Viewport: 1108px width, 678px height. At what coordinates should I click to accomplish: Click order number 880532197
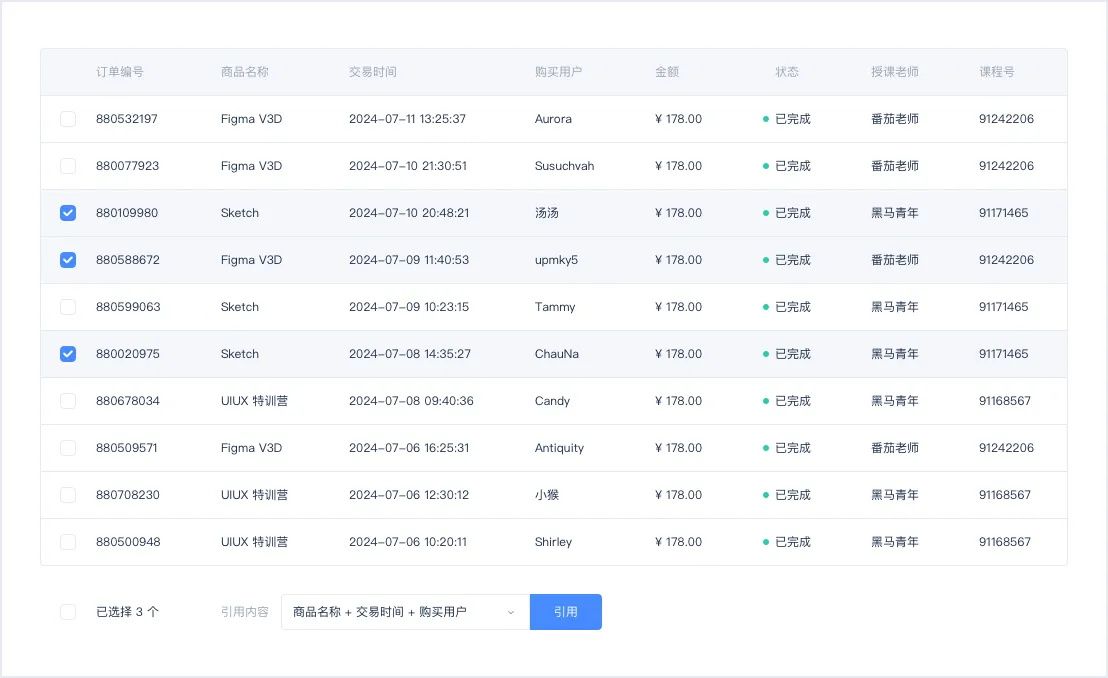tap(127, 119)
